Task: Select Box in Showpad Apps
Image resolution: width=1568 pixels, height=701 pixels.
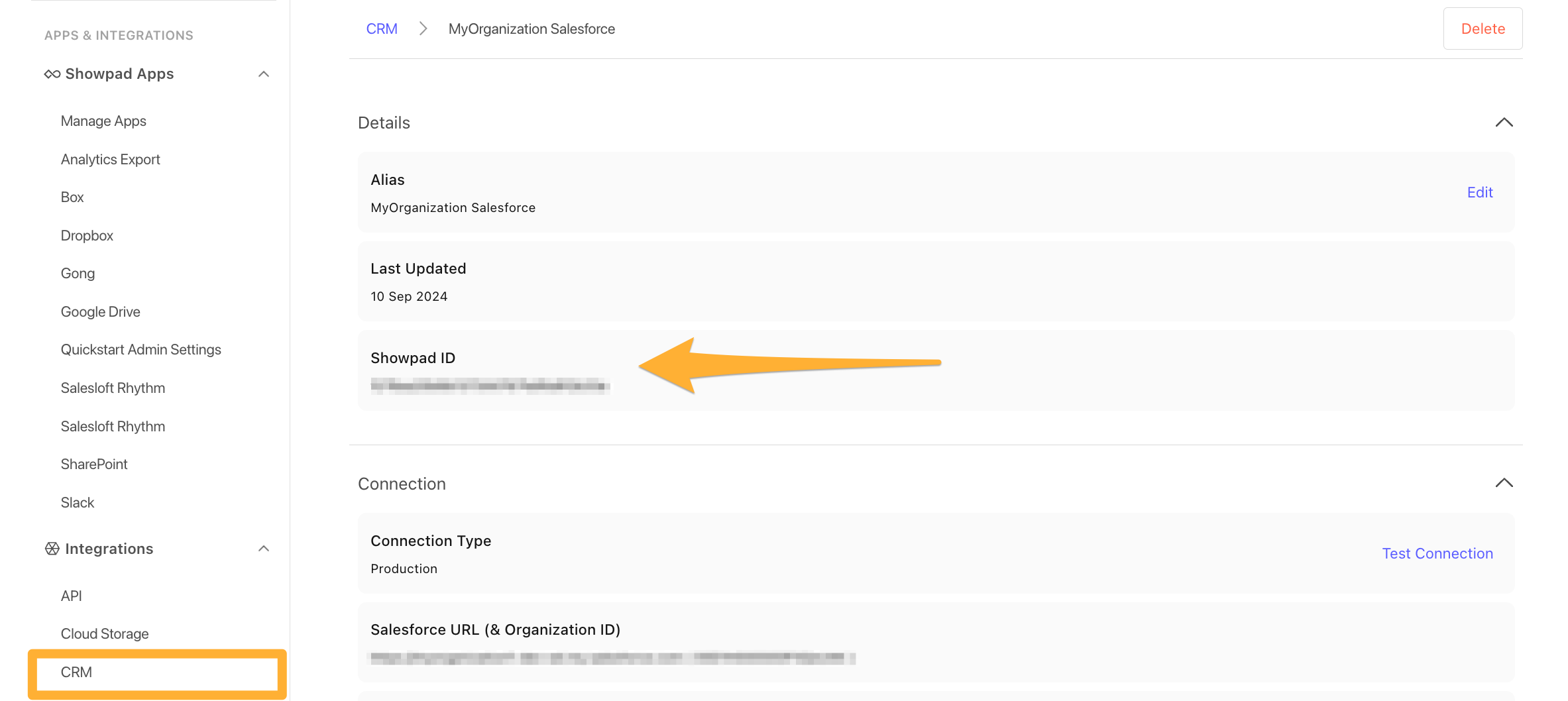Action: (x=72, y=197)
